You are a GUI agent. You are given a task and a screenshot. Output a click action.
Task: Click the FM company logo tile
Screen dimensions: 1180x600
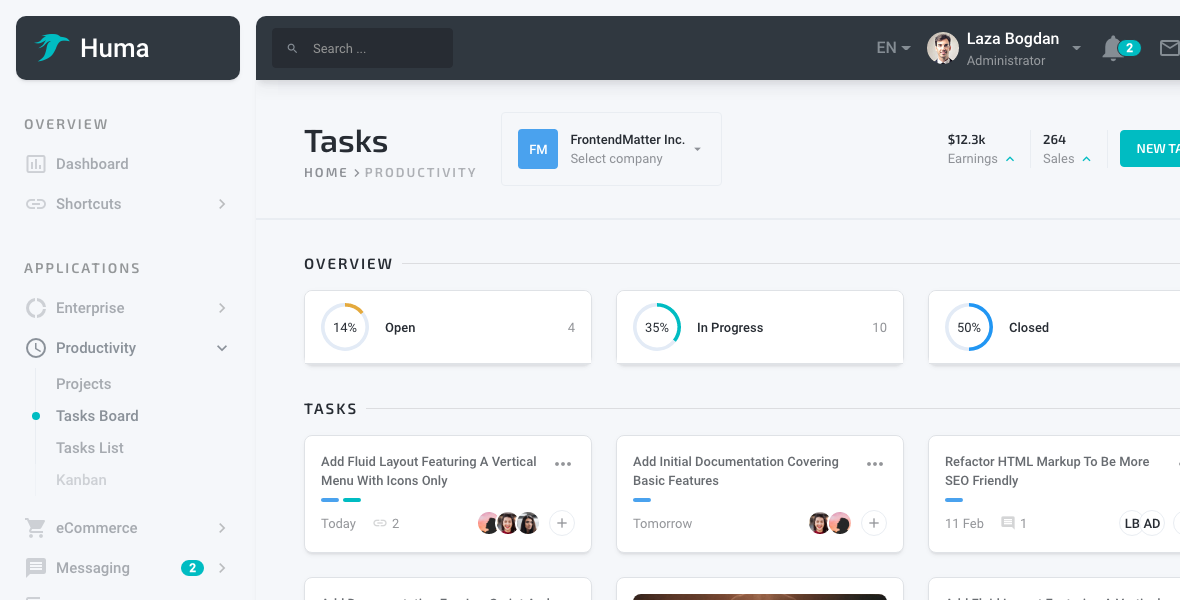pos(537,149)
